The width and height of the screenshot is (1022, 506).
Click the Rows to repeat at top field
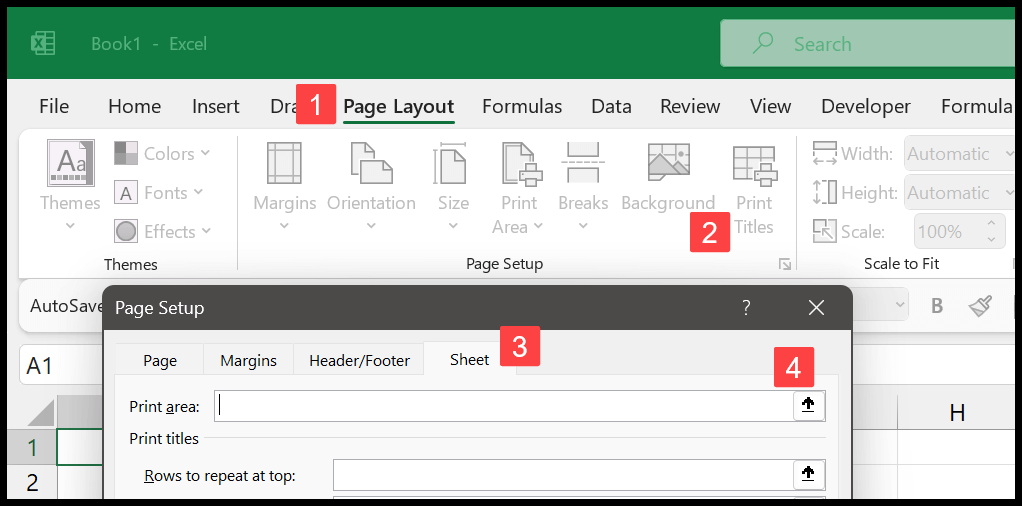(563, 475)
